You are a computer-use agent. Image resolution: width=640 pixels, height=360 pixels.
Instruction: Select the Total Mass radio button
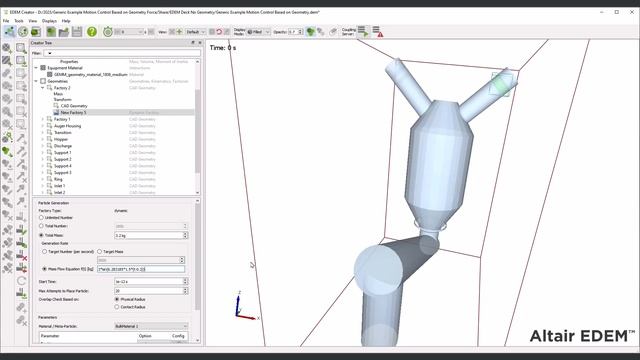pos(41,235)
